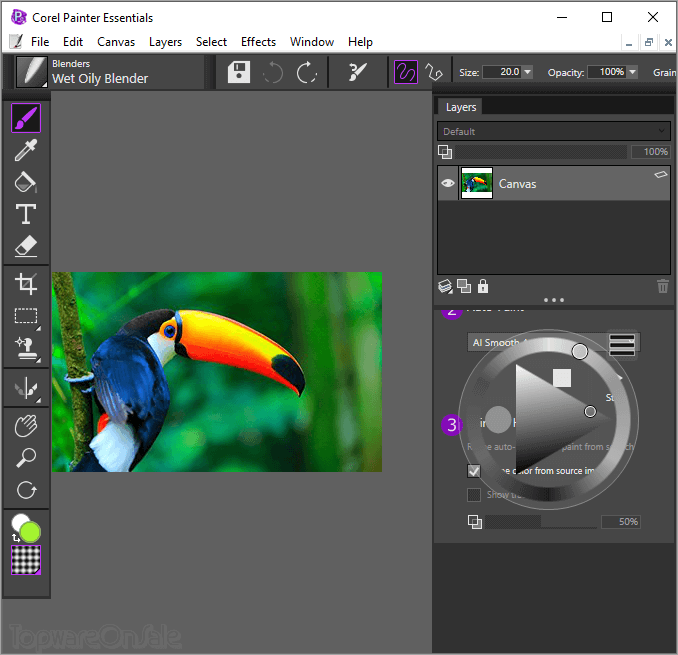The image size is (678, 655).
Task: Expand panel via three dots handle
Action: coord(553,300)
